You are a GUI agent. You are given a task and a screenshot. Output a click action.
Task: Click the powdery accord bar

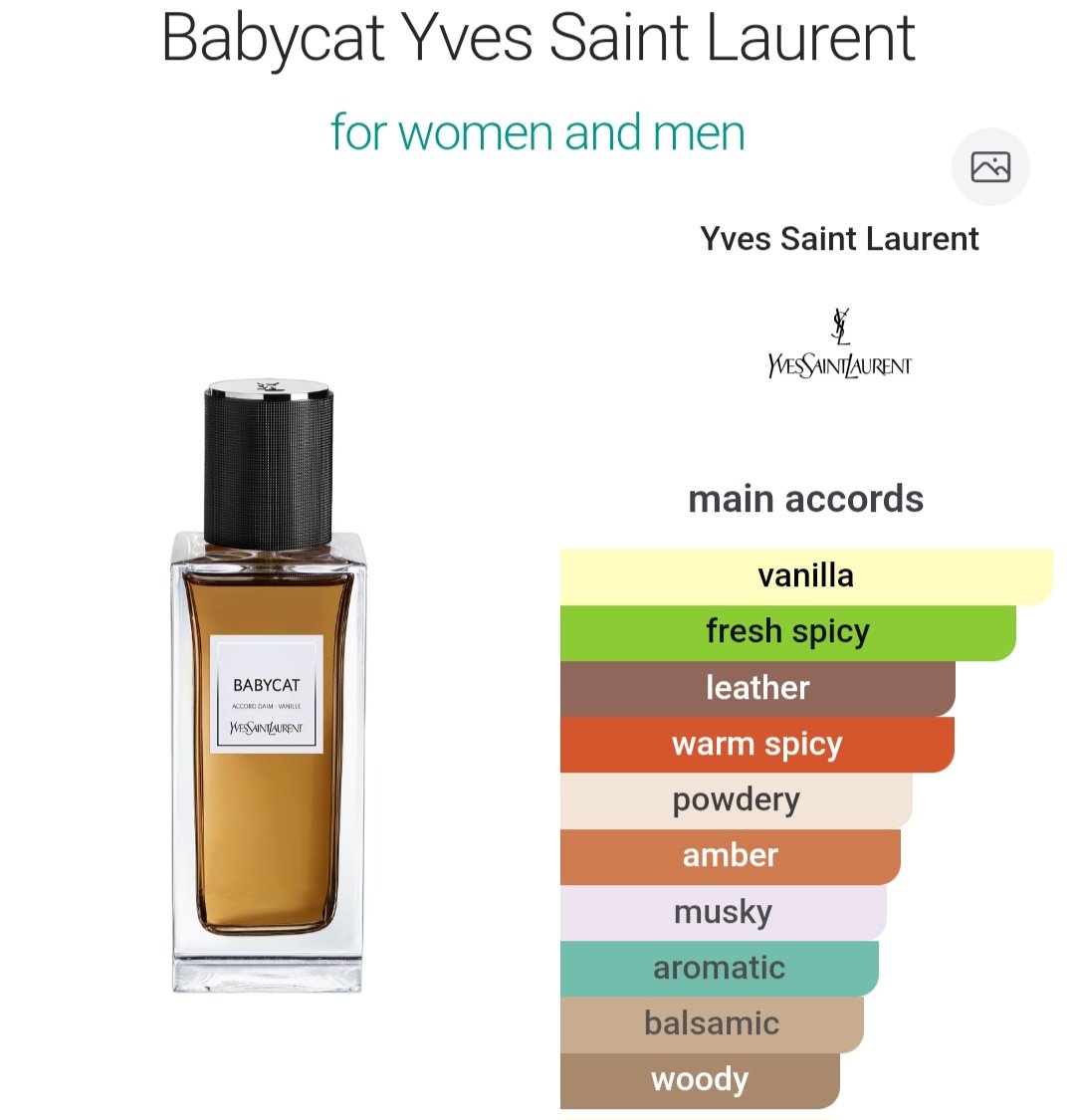click(x=737, y=800)
